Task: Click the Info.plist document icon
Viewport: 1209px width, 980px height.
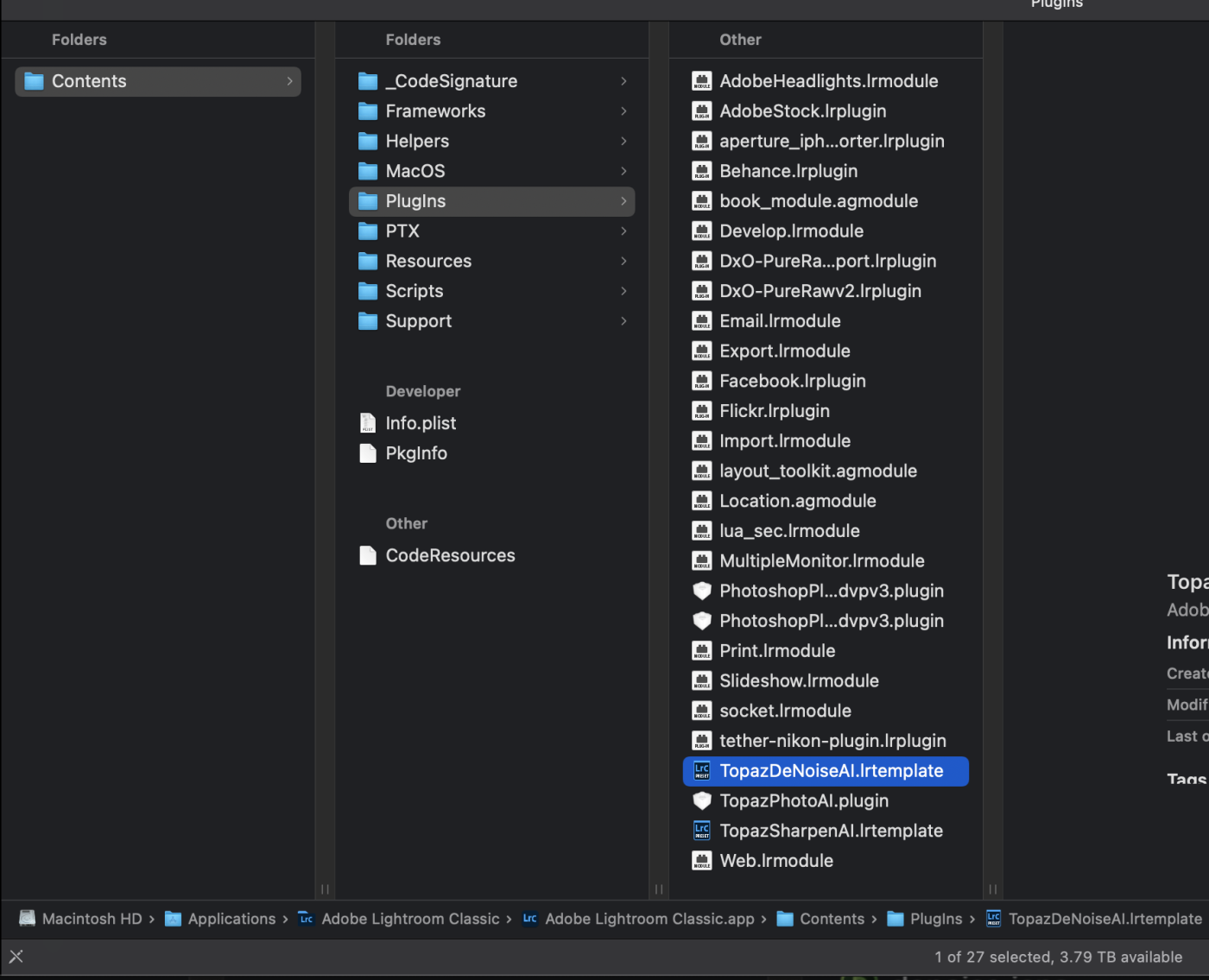Action: (x=368, y=423)
